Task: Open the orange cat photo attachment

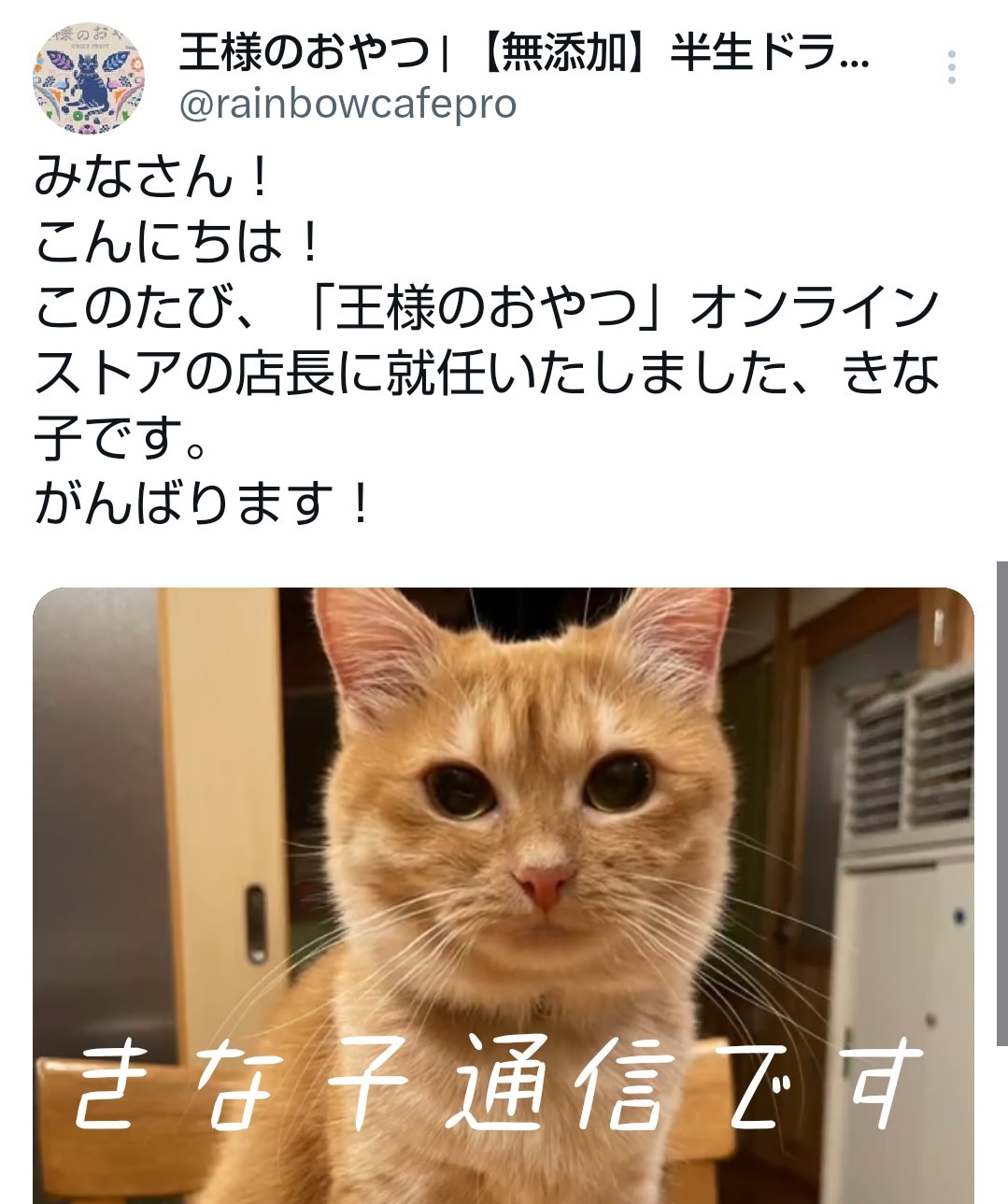Action: click(x=504, y=896)
